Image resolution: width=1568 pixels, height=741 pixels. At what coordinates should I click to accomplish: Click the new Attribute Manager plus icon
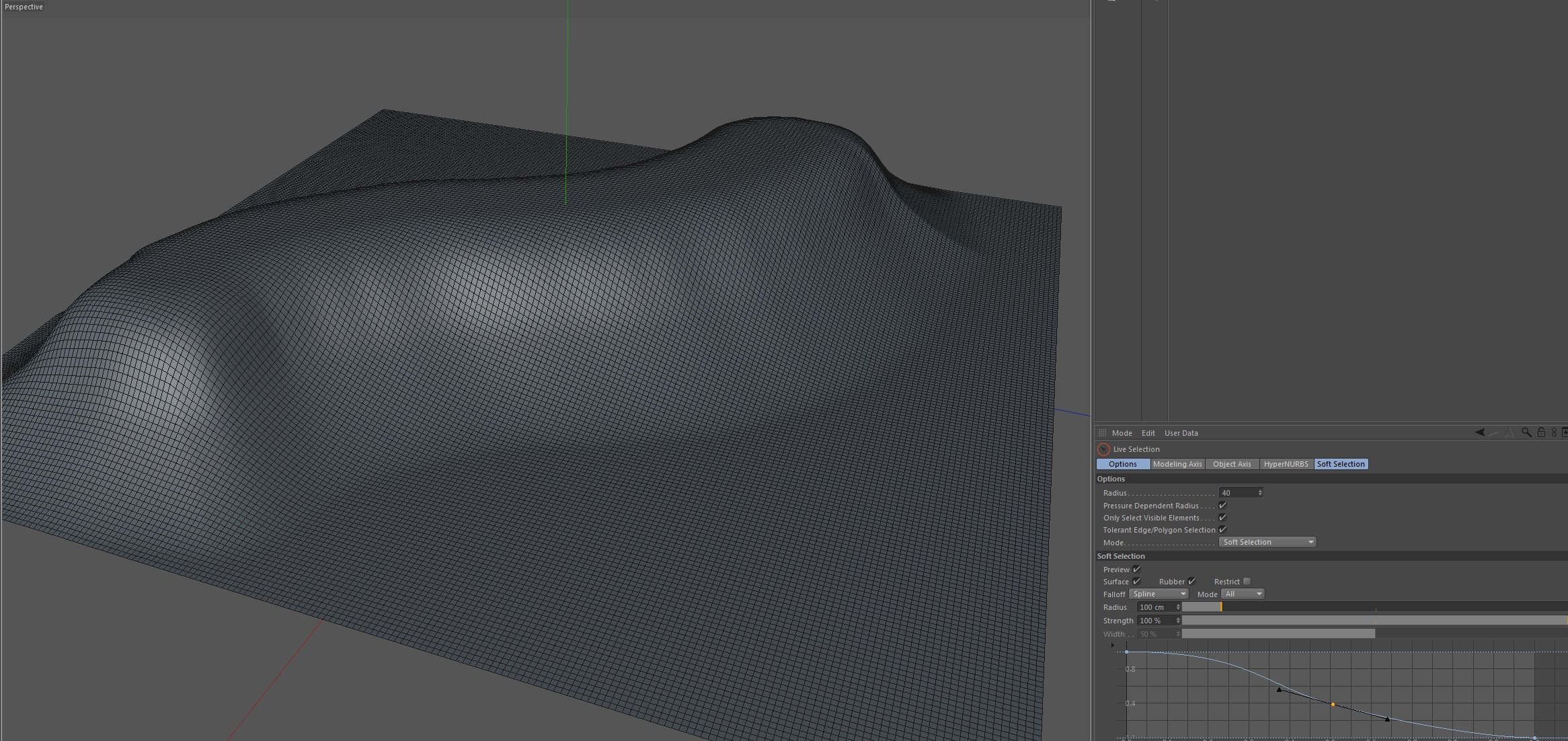1565,432
